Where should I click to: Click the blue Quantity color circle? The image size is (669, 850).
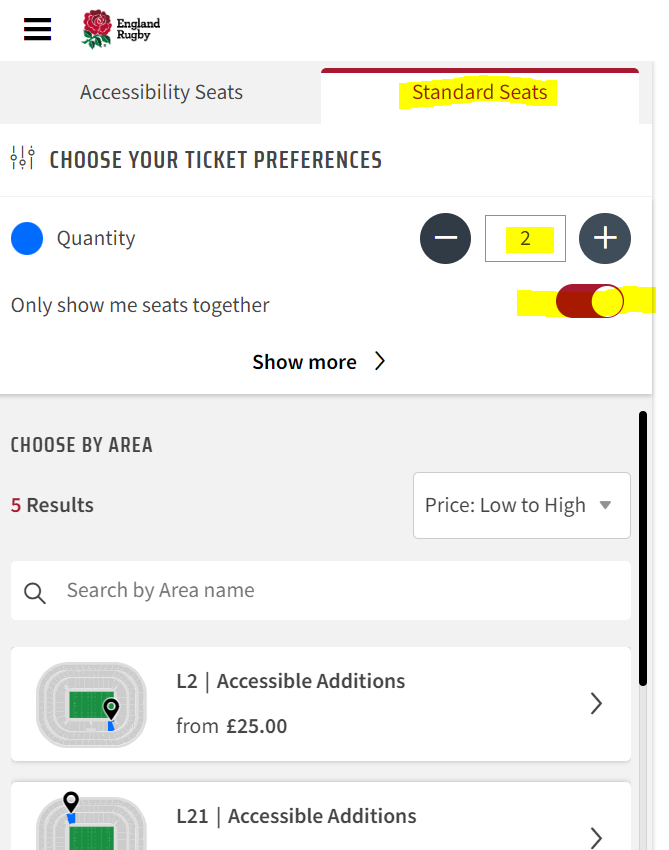coord(27,239)
